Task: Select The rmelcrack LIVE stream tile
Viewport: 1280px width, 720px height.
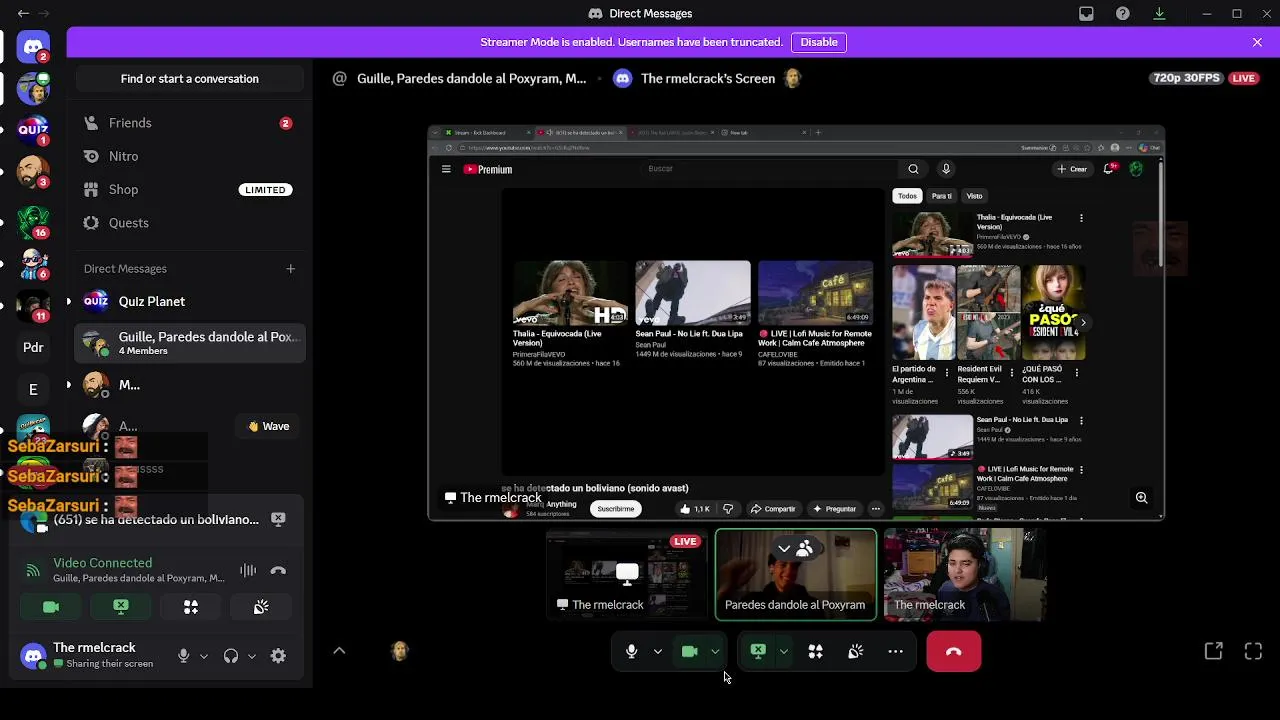Action: pos(626,574)
